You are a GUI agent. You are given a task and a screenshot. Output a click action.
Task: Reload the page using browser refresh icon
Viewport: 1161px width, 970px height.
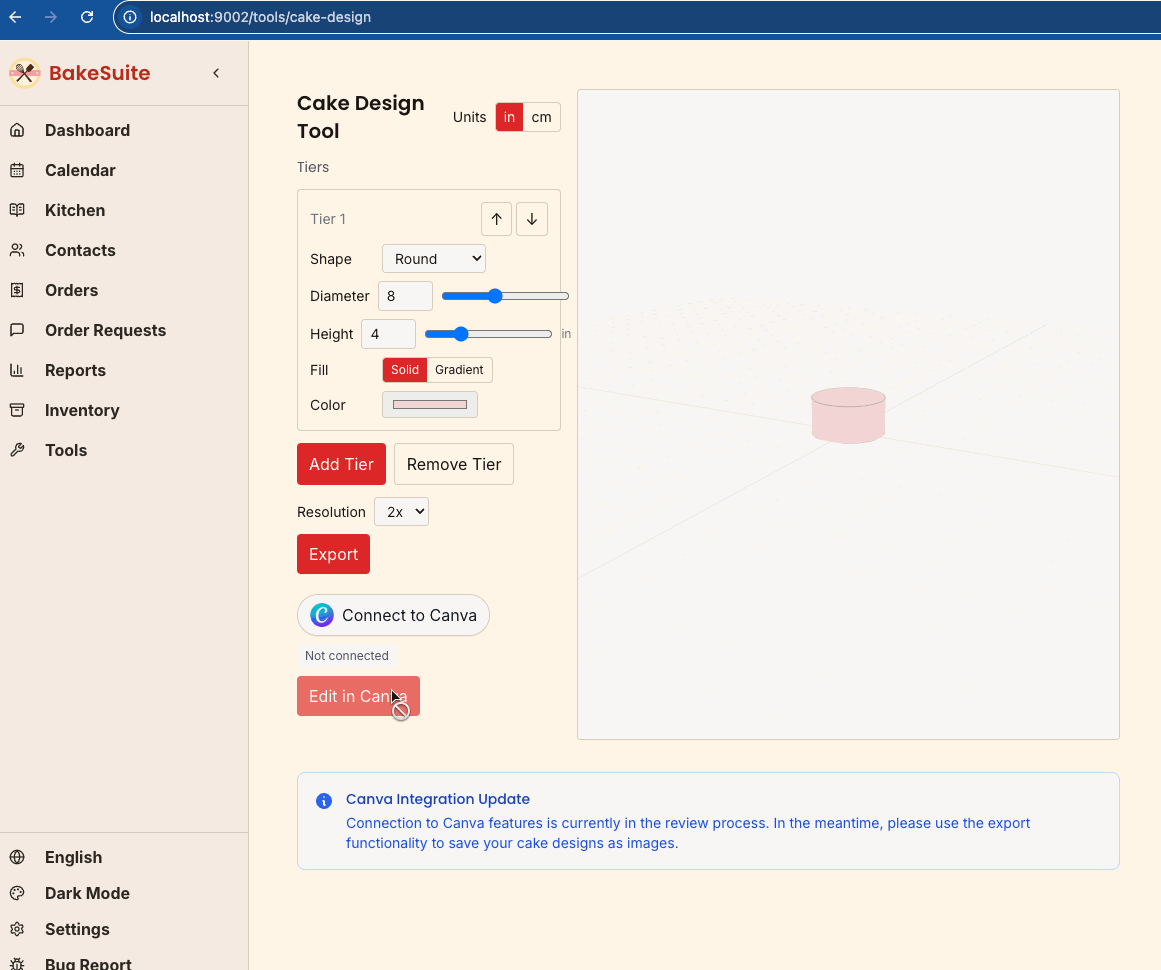[87, 17]
